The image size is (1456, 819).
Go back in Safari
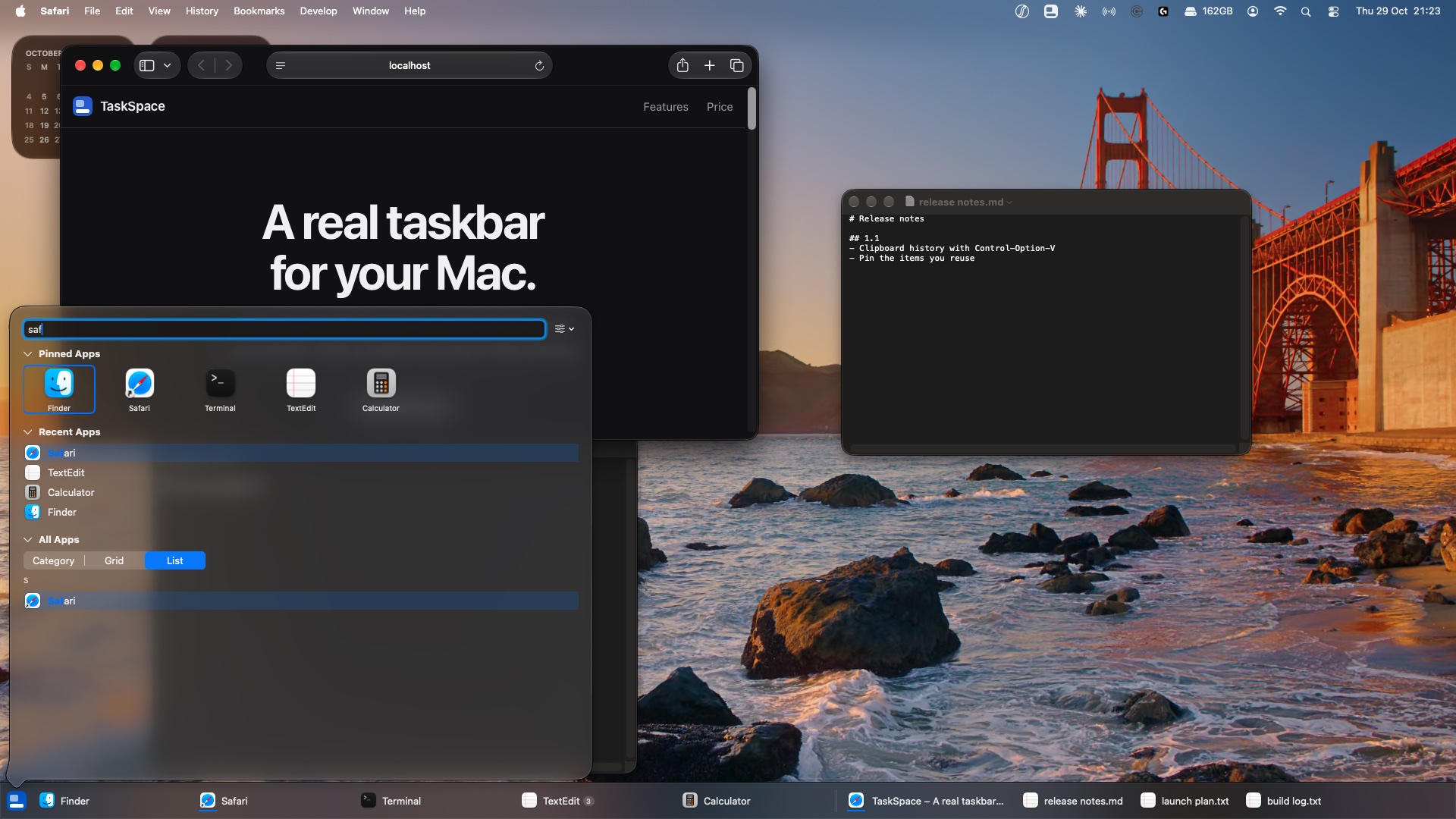click(x=202, y=65)
